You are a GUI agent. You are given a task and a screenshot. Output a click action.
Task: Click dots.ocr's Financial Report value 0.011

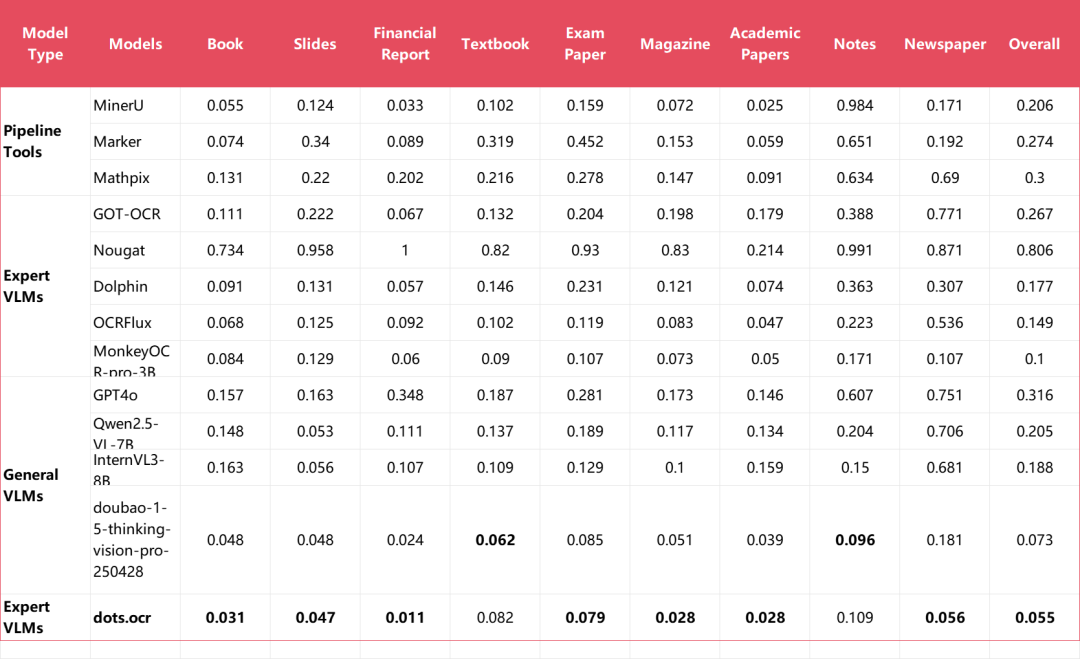point(405,618)
